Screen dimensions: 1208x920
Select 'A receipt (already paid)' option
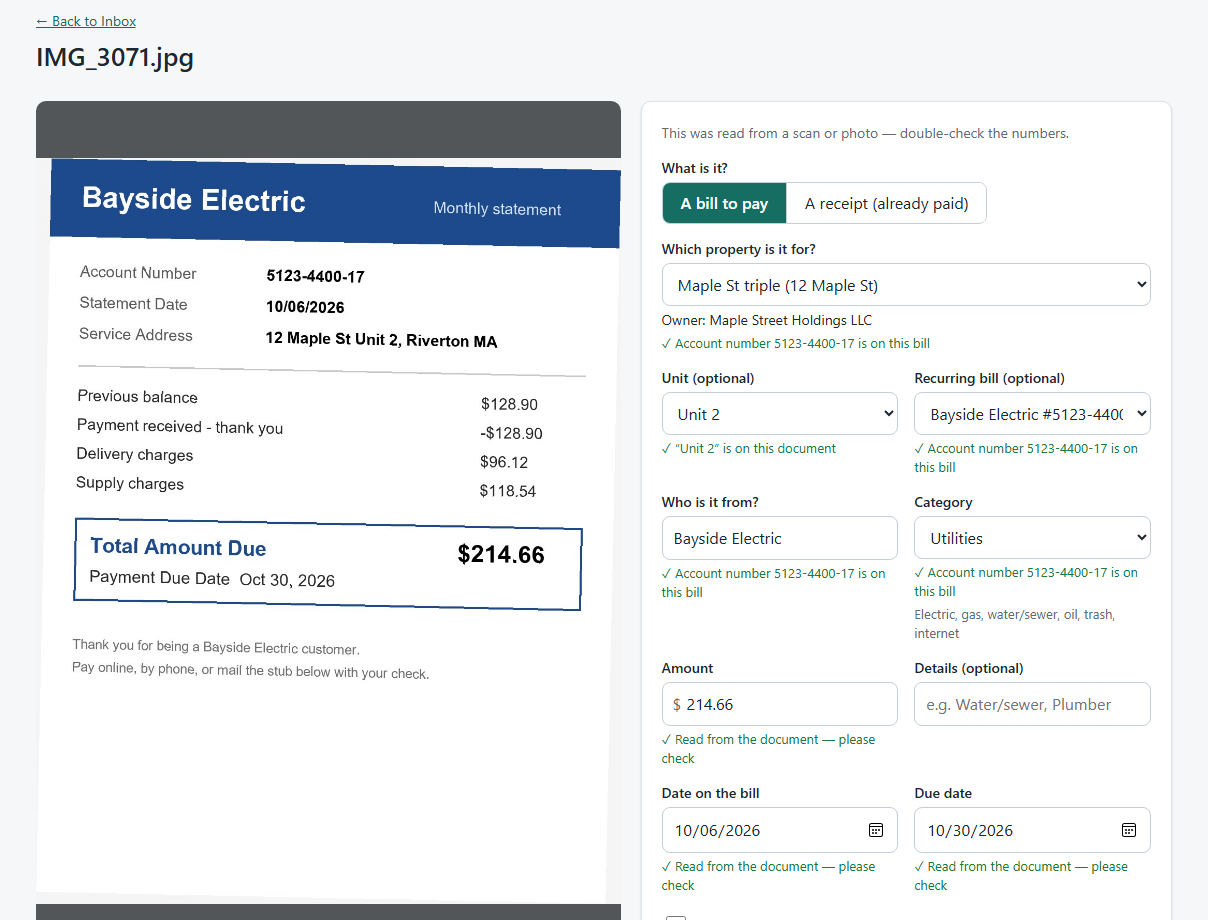(886, 203)
